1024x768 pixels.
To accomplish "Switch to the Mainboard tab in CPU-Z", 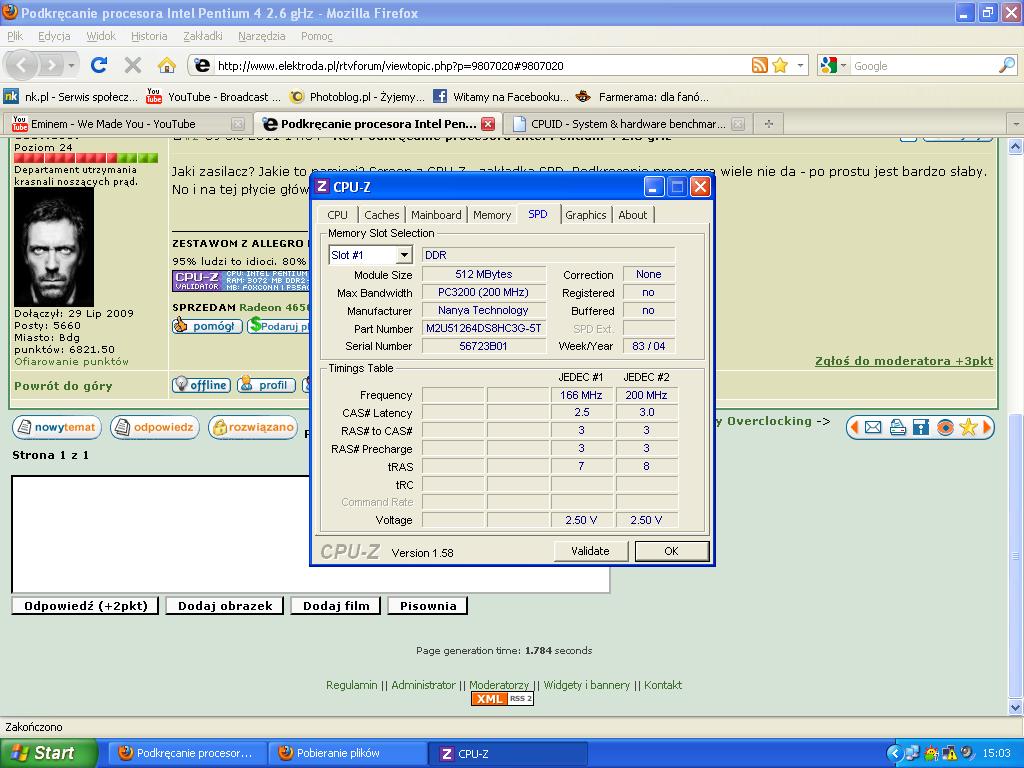I will [x=436, y=215].
